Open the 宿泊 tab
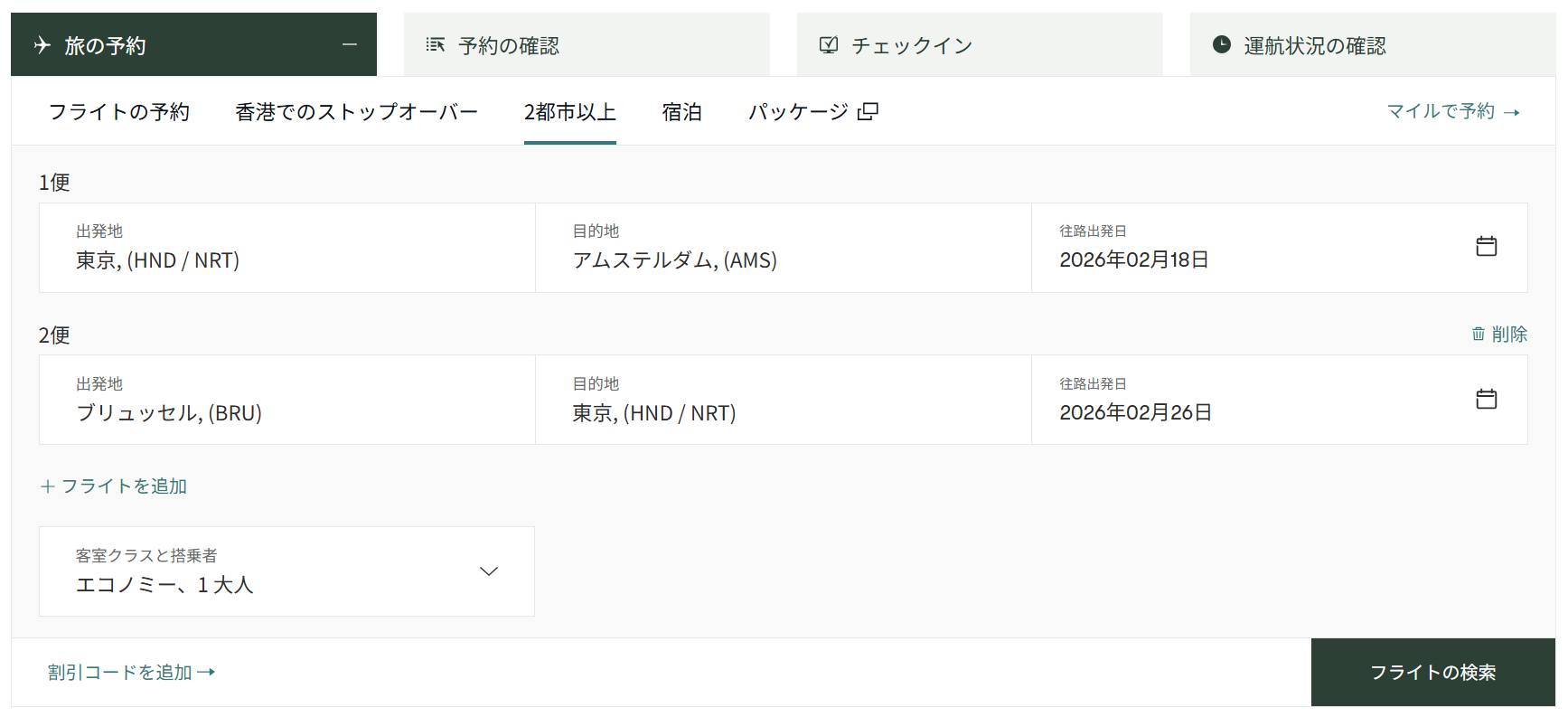 (x=681, y=112)
